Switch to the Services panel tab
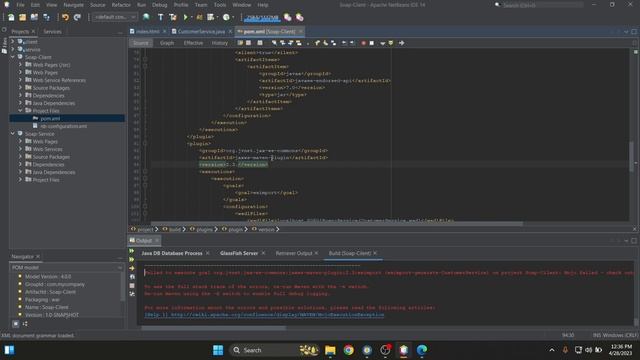640x360 pixels. point(52,31)
